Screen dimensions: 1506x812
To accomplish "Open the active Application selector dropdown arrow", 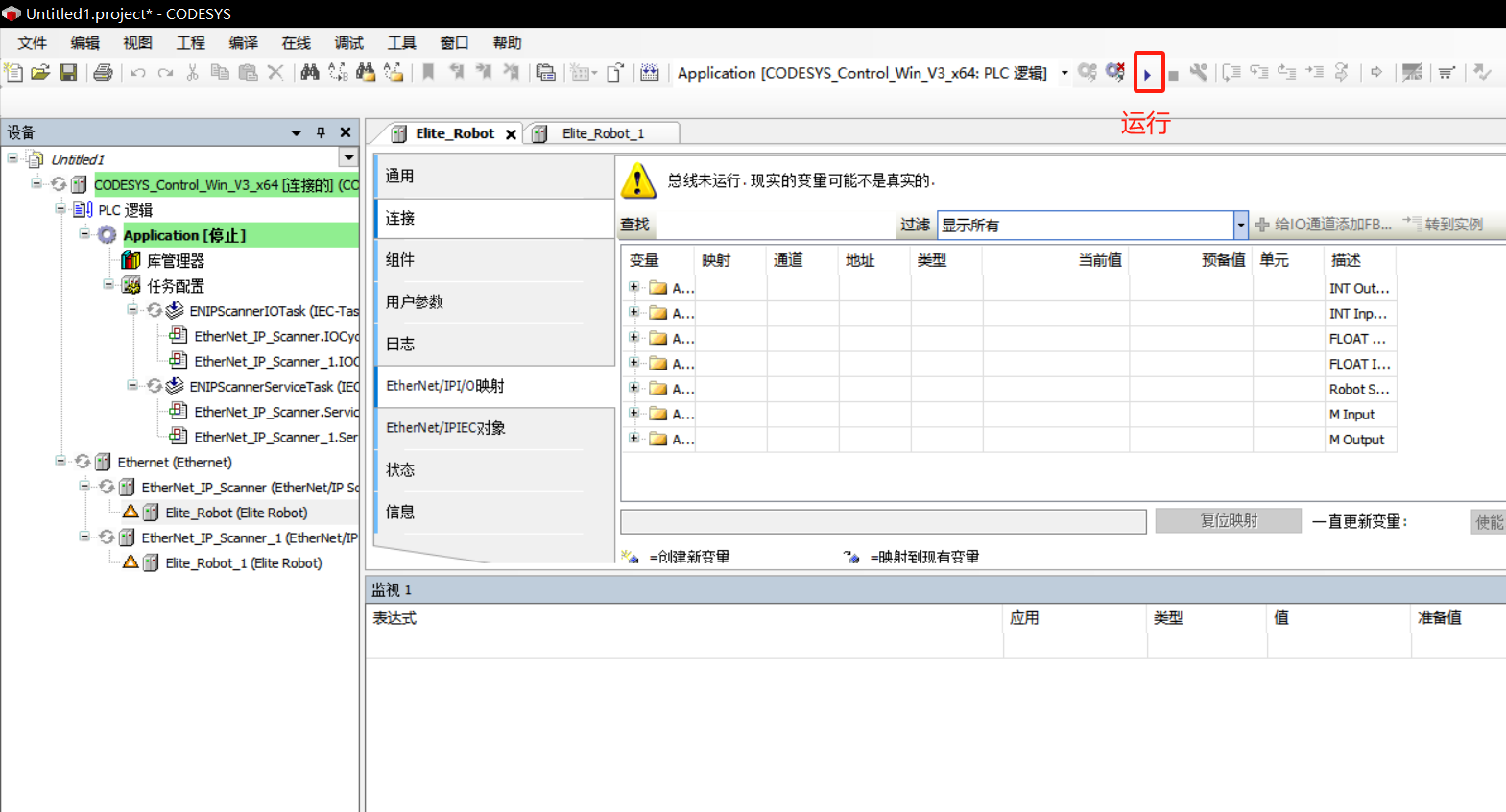I will coord(1064,73).
